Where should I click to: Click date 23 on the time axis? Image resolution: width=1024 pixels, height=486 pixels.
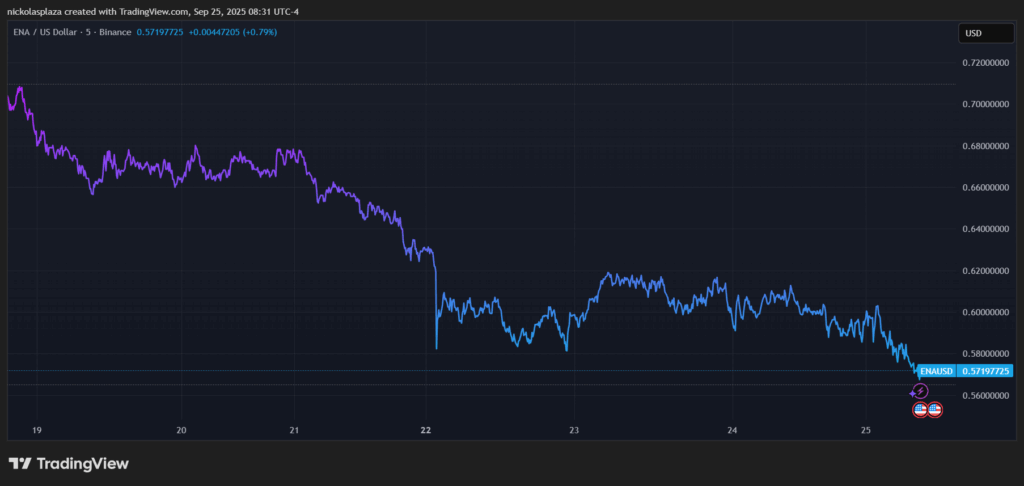[574, 431]
